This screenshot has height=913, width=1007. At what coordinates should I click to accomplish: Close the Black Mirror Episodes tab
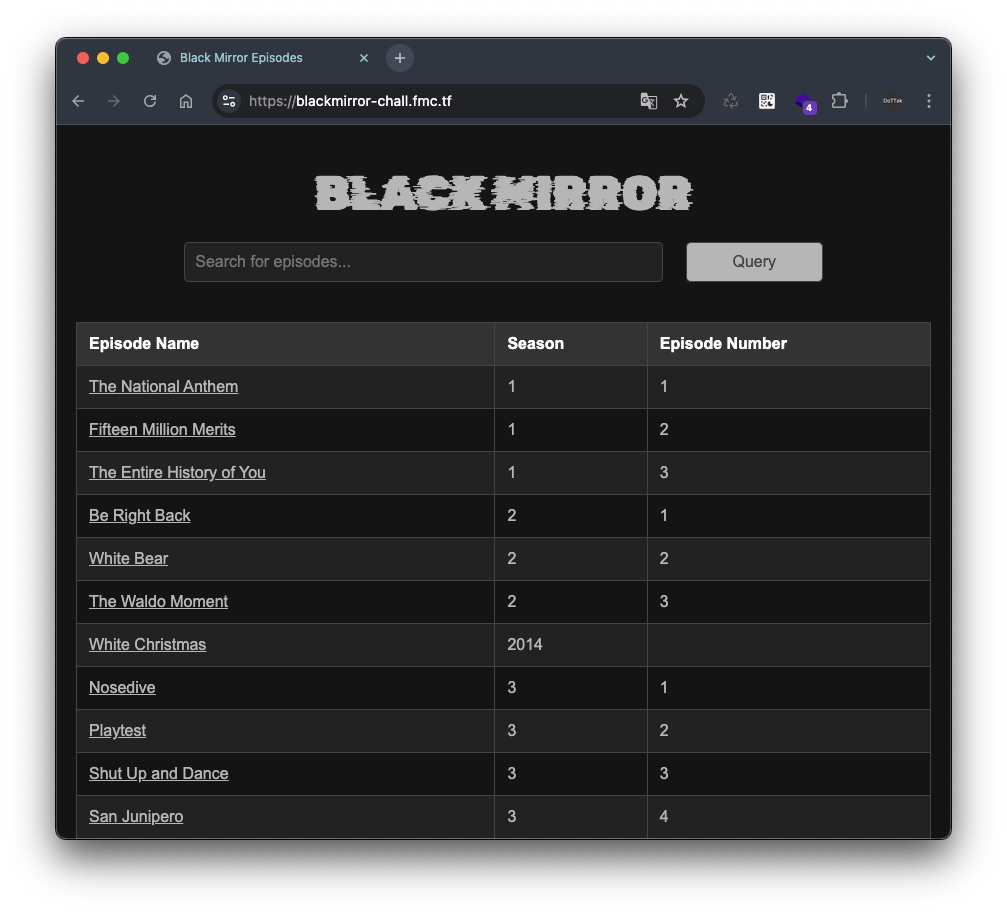pyautogui.click(x=363, y=58)
